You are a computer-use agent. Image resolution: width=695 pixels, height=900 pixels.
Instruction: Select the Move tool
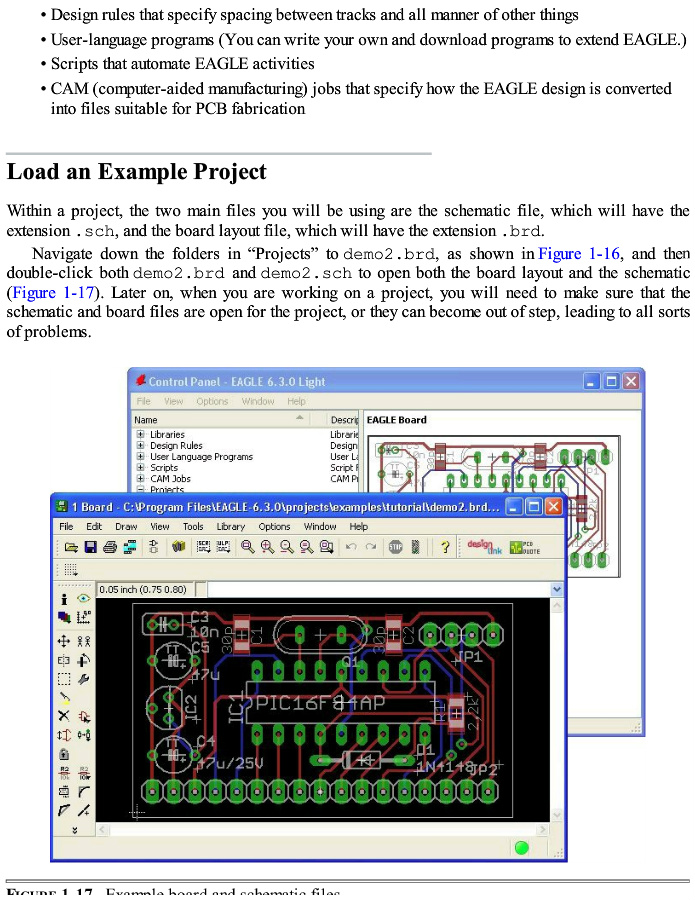click(64, 641)
